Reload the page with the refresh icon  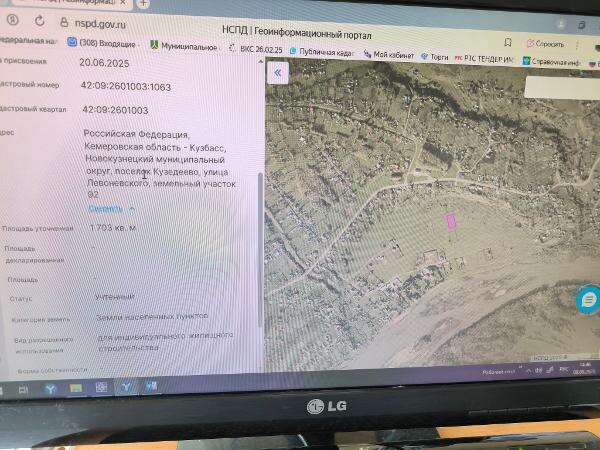40,21
